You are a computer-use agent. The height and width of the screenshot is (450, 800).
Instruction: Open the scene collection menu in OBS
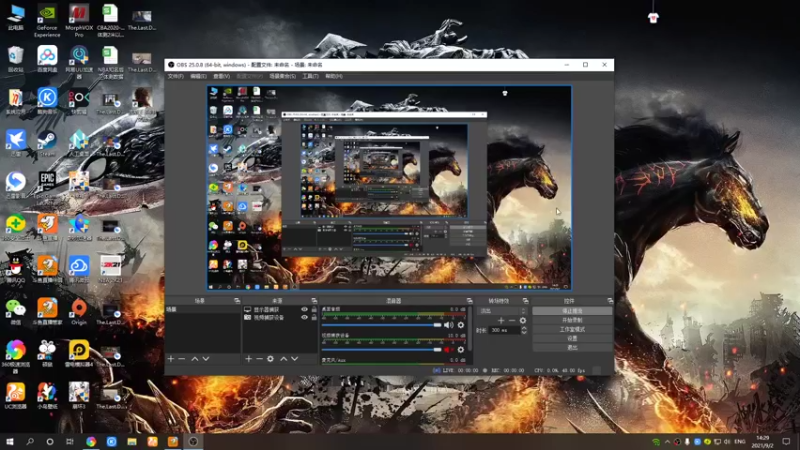coord(282,76)
